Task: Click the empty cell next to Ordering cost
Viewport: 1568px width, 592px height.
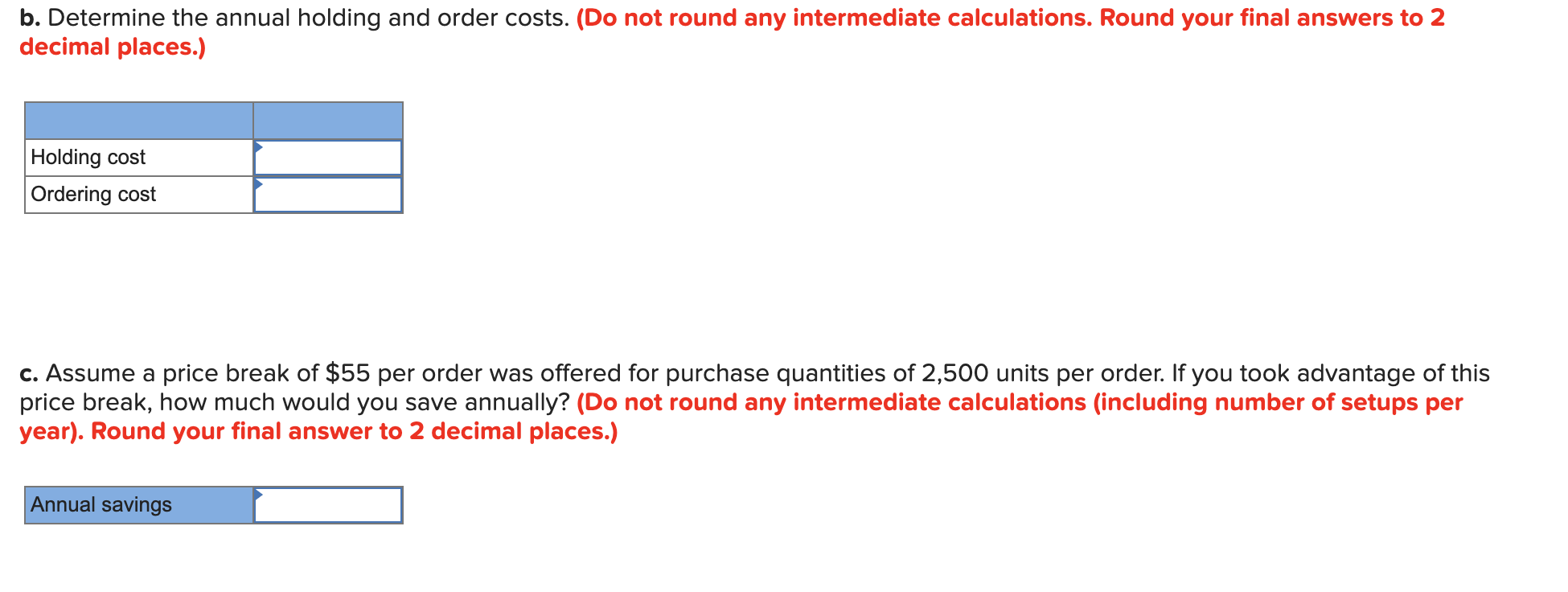Action: coord(330,194)
